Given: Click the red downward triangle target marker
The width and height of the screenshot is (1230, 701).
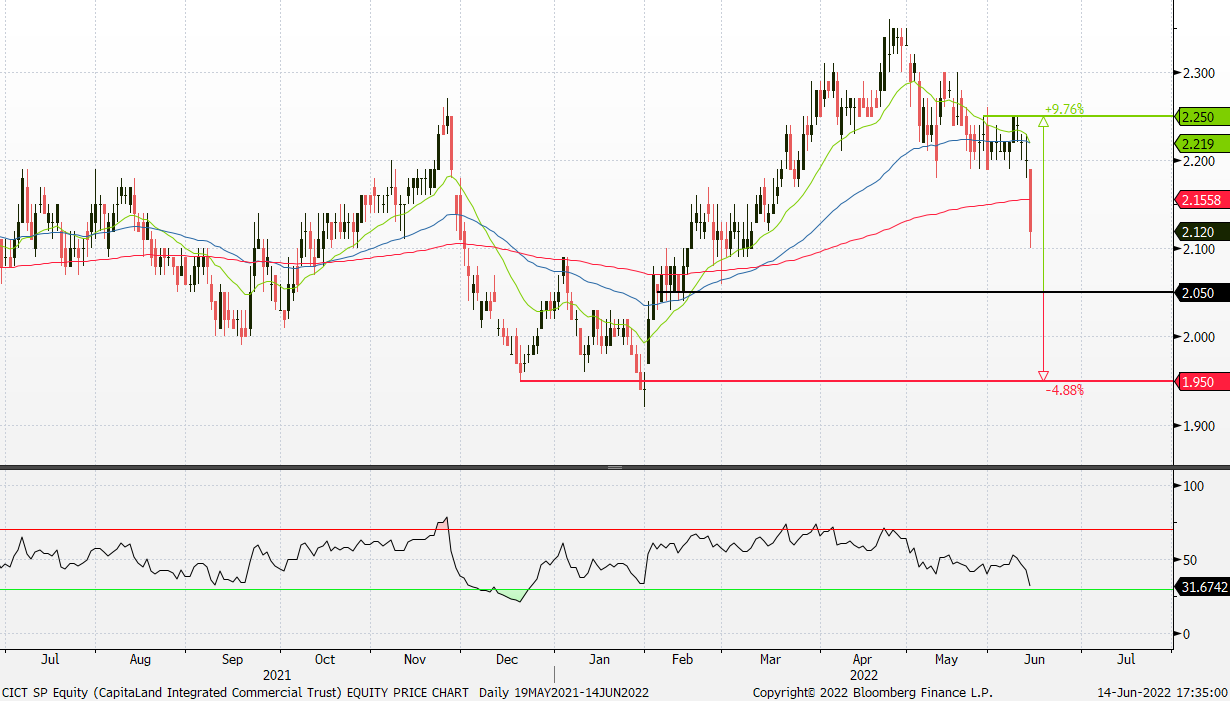Looking at the screenshot, I should [x=1043, y=375].
